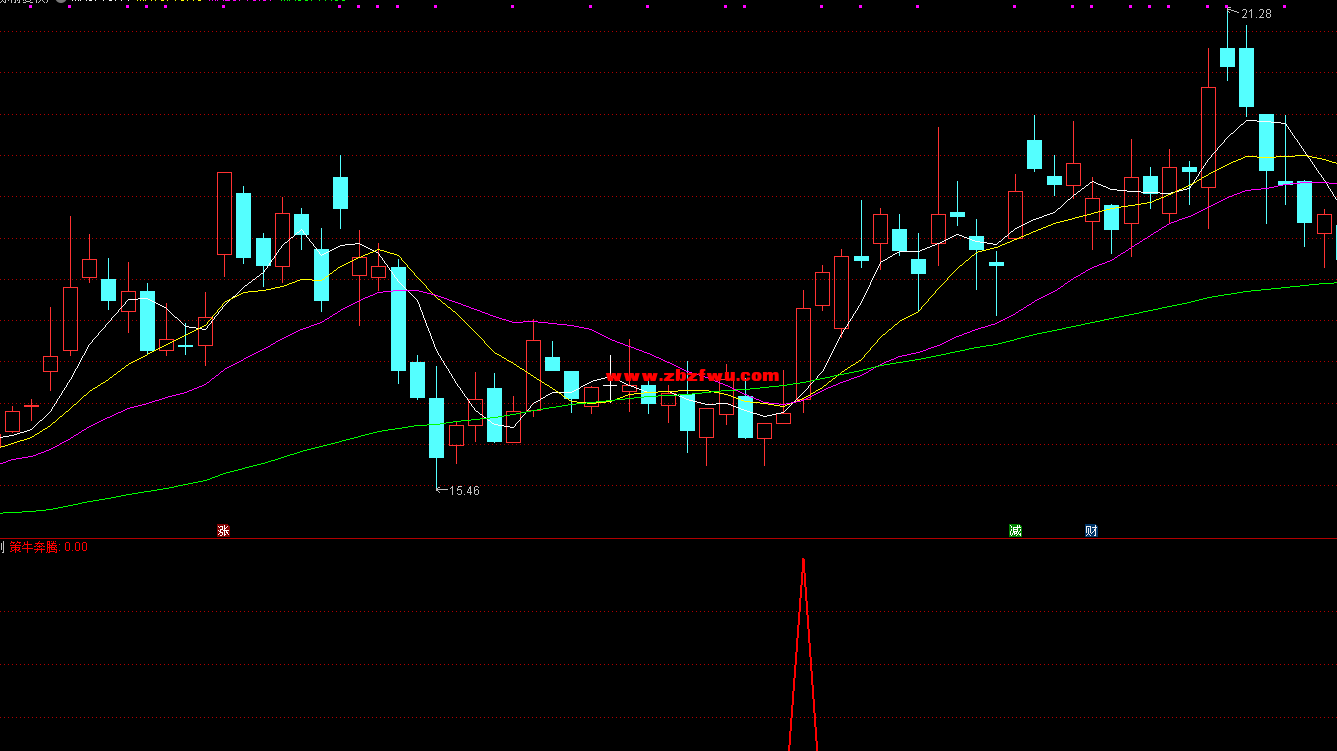Click the candle marking the 15.46 low

click(x=436, y=428)
